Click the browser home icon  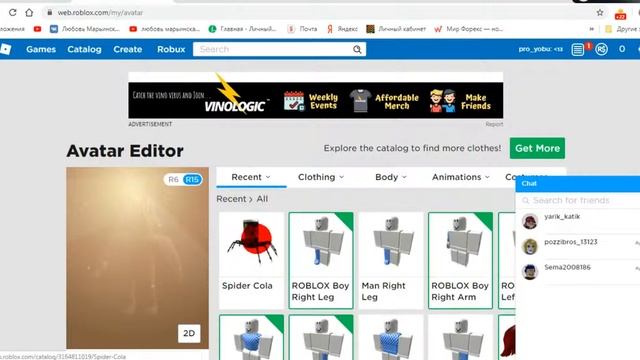tap(29, 13)
